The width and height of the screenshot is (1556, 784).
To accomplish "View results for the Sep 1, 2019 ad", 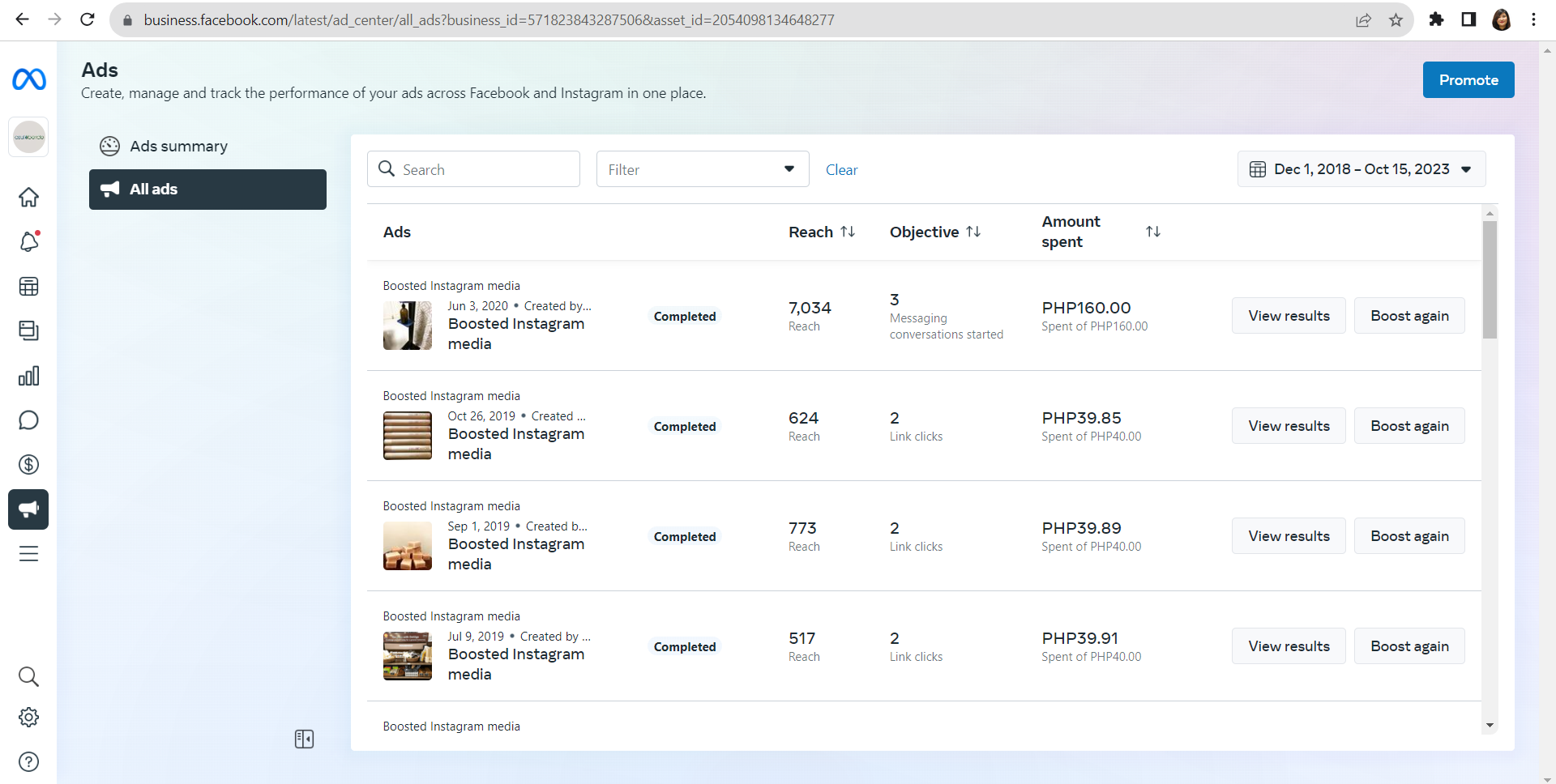I will pos(1289,536).
